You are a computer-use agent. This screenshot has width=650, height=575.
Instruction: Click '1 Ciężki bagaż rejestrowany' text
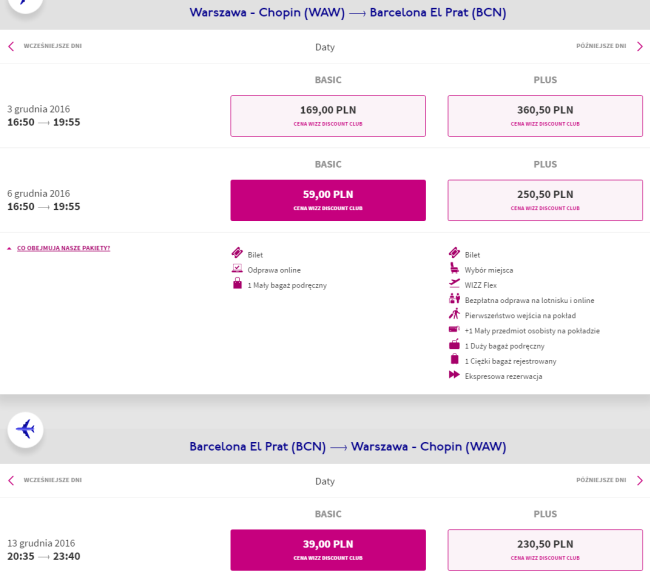click(510, 361)
